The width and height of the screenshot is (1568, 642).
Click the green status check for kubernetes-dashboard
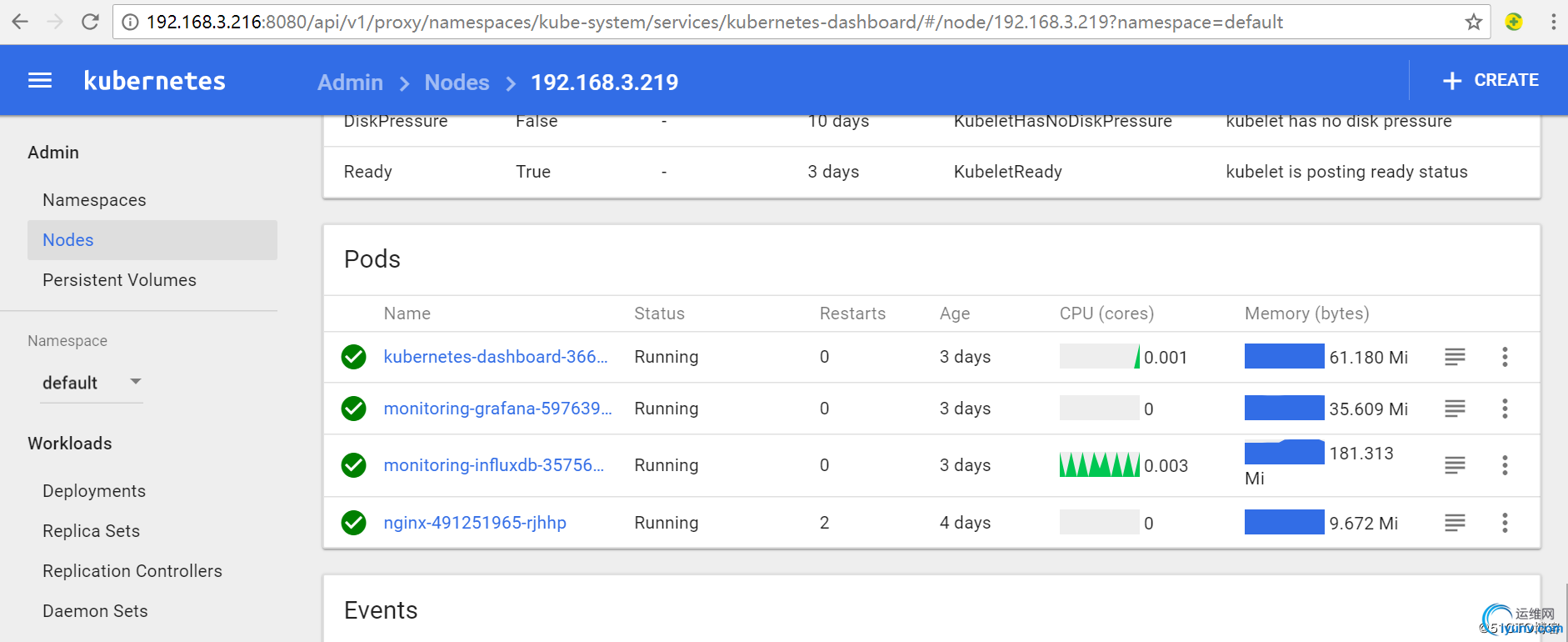pos(354,357)
